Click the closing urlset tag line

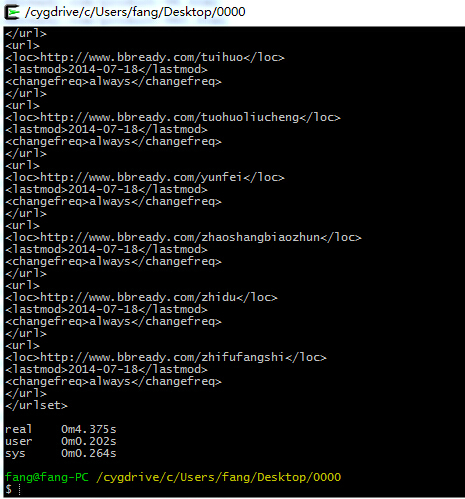point(36,405)
